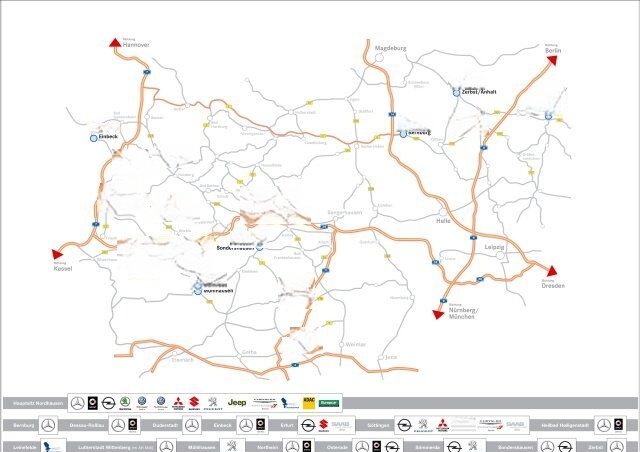Click the blue Zerbst/Anhalt location marker
This screenshot has height=452, width=640.
pyautogui.click(x=456, y=93)
